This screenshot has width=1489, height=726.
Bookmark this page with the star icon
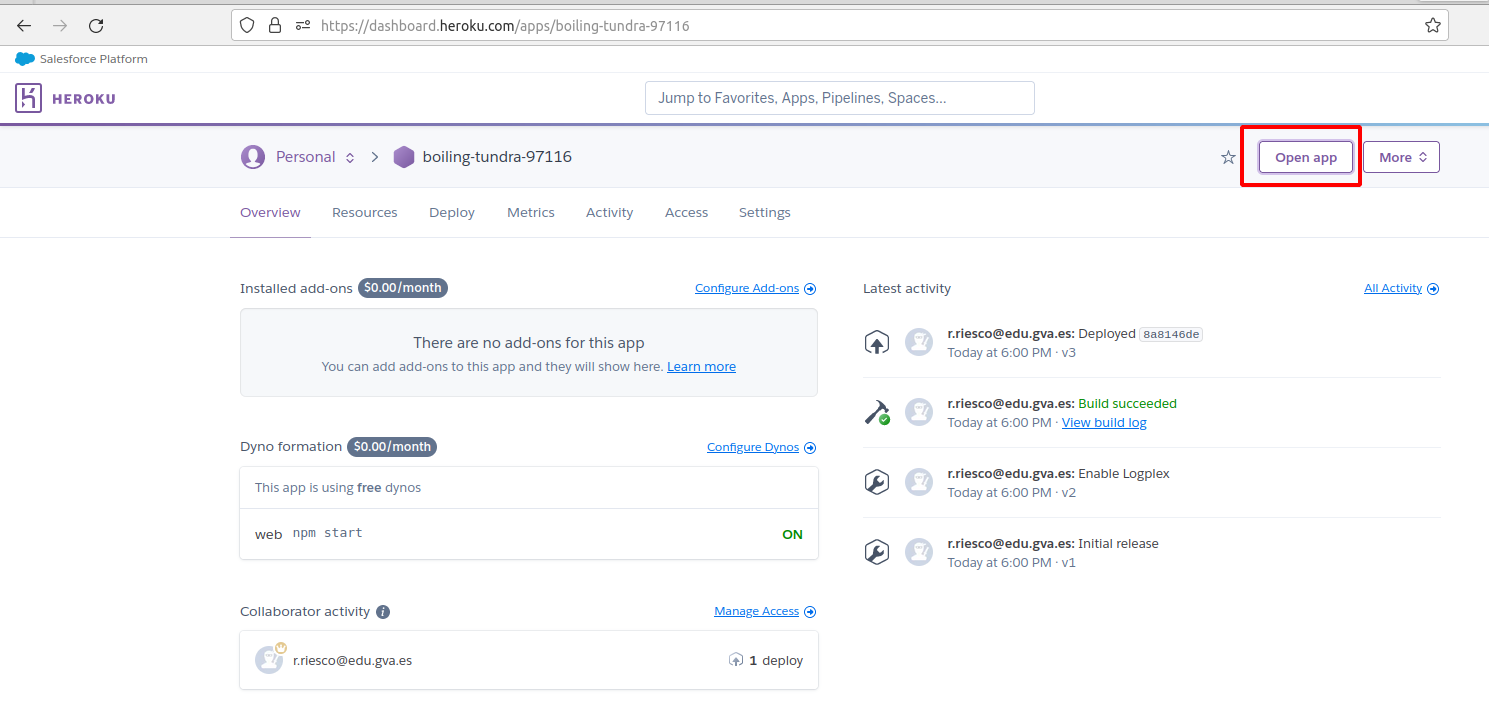[1433, 26]
